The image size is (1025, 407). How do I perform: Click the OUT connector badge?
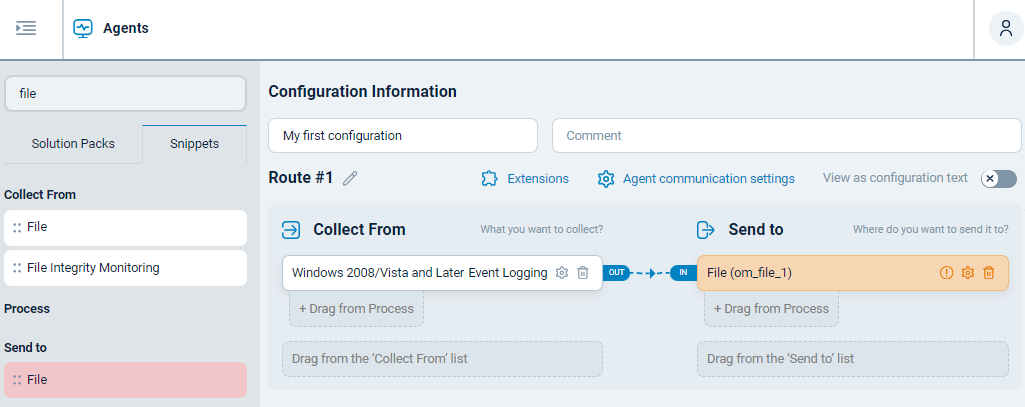point(616,273)
